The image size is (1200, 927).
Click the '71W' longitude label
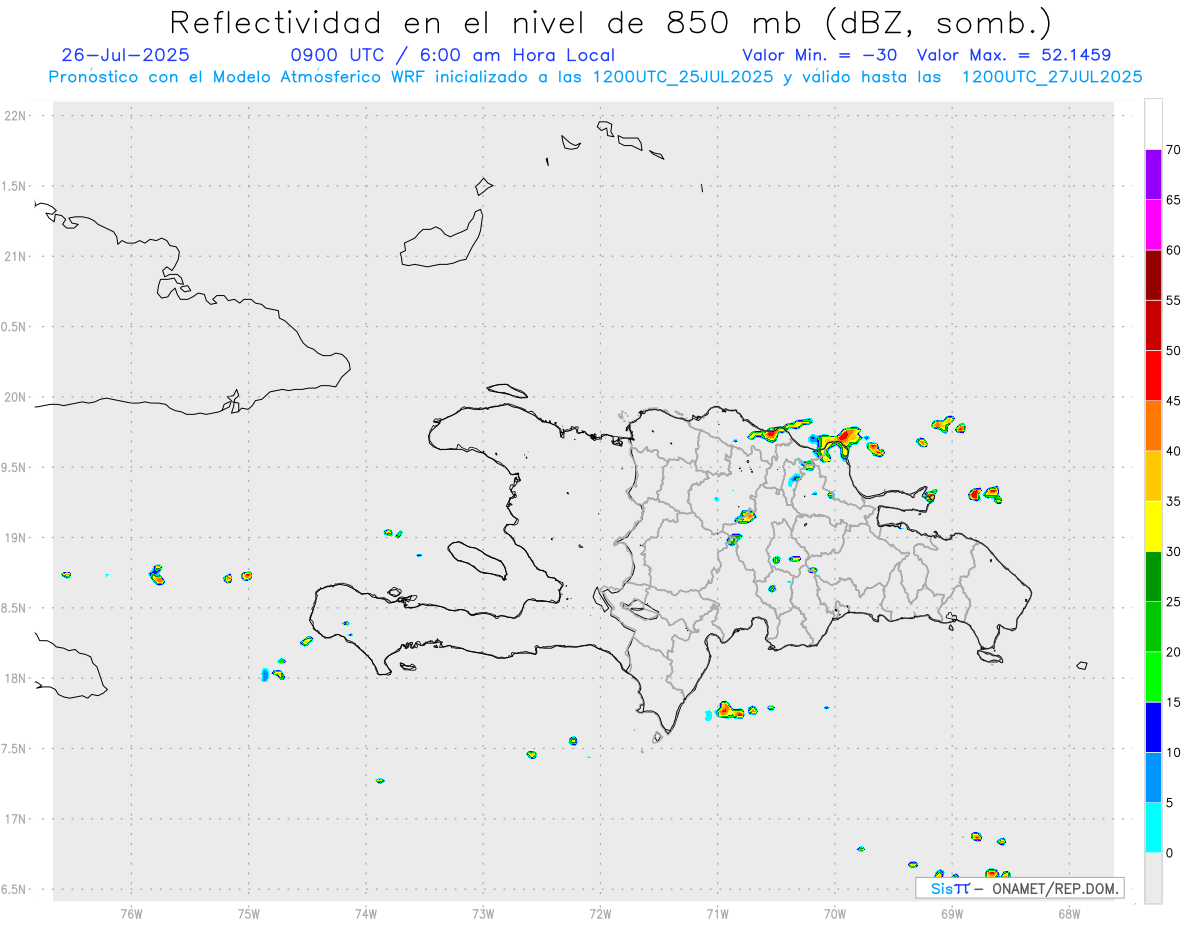pyautogui.click(x=717, y=914)
